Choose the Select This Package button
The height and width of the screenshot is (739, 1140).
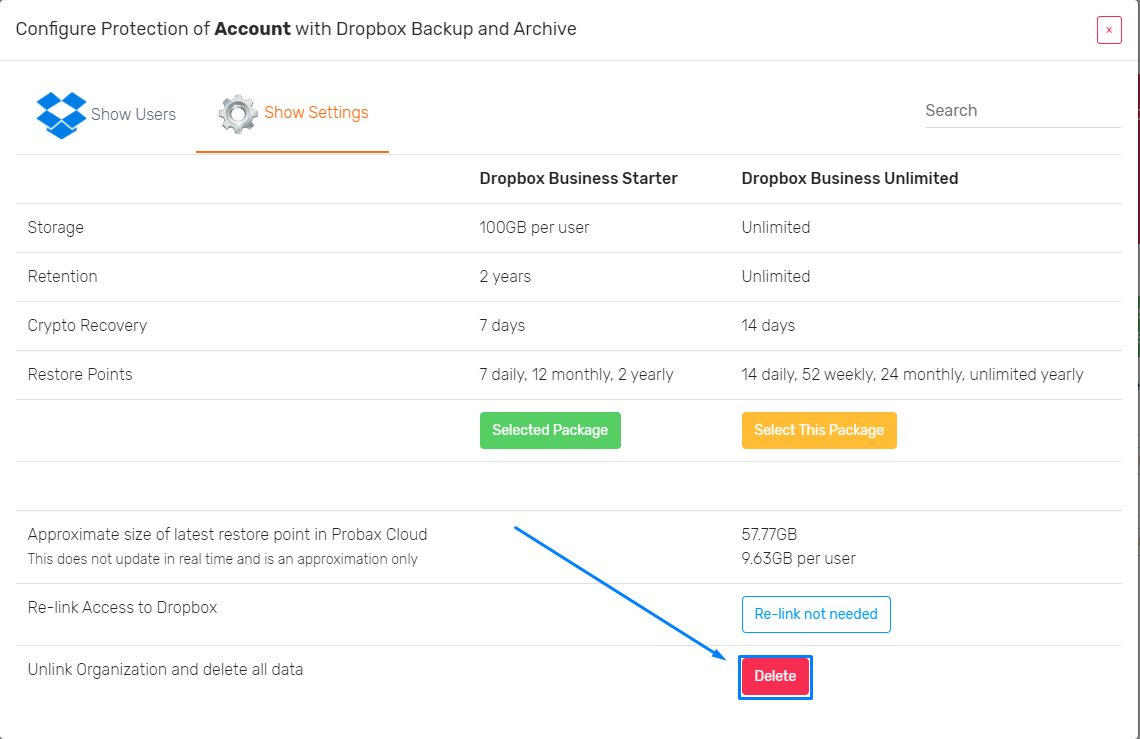(x=819, y=430)
